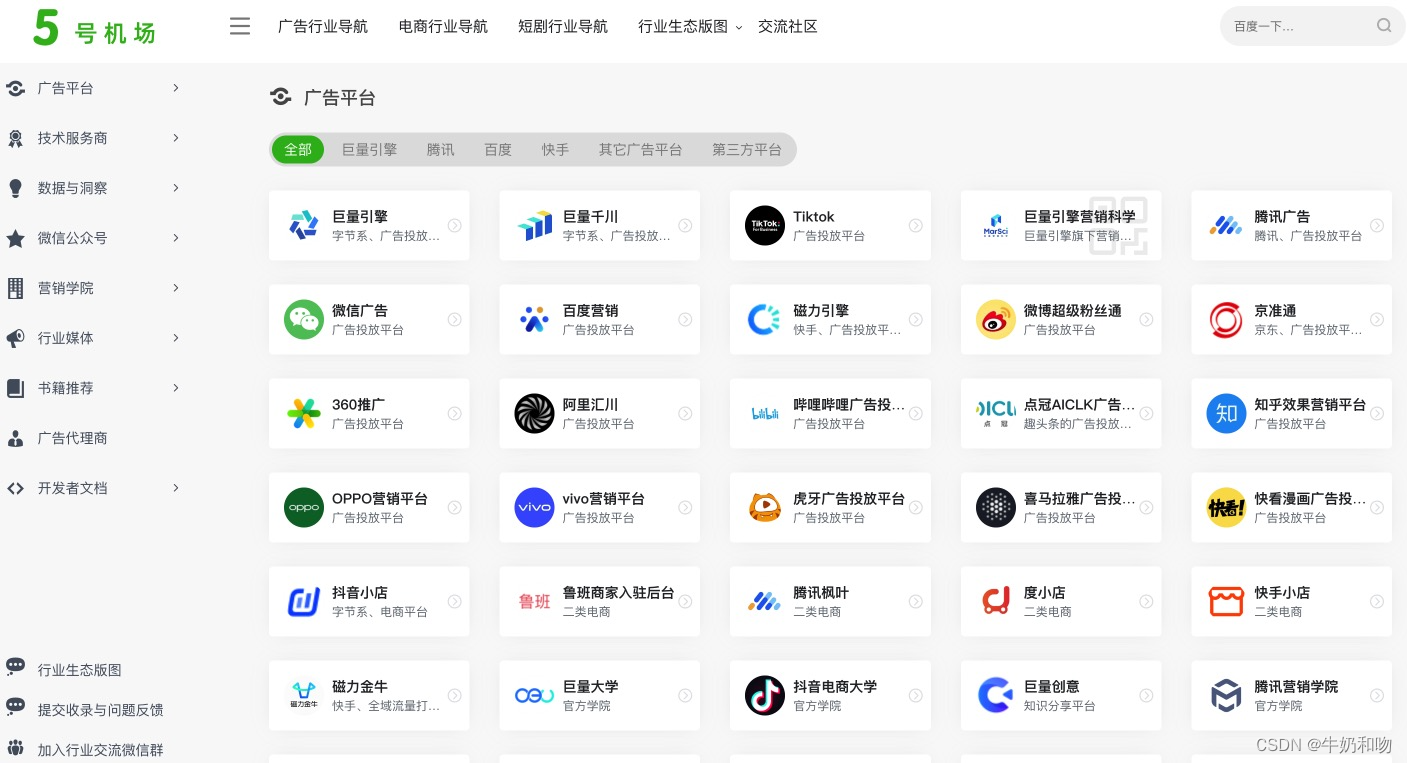Expand the 营销学院 chevron
This screenshot has height=763, width=1407.
[176, 288]
